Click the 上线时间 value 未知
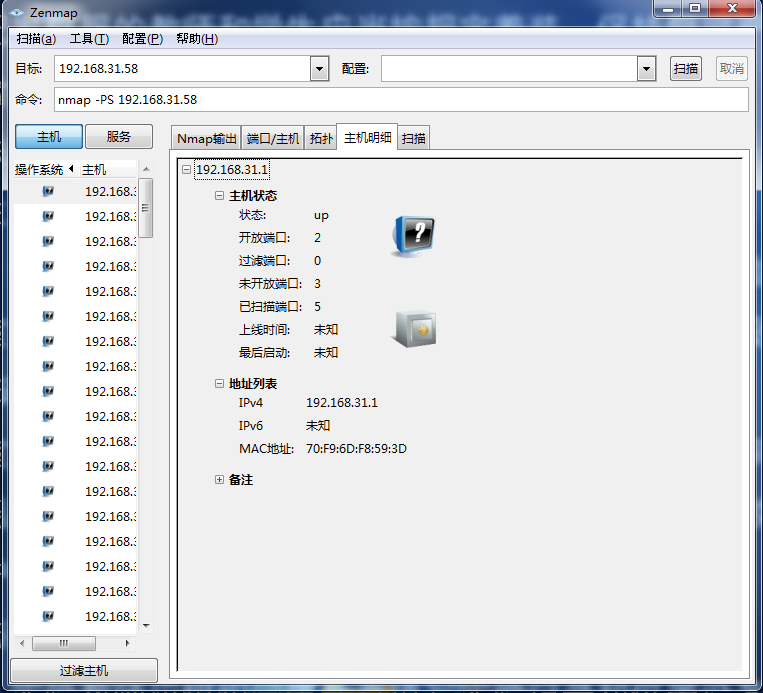Image resolution: width=763 pixels, height=693 pixels. pyautogui.click(x=326, y=329)
